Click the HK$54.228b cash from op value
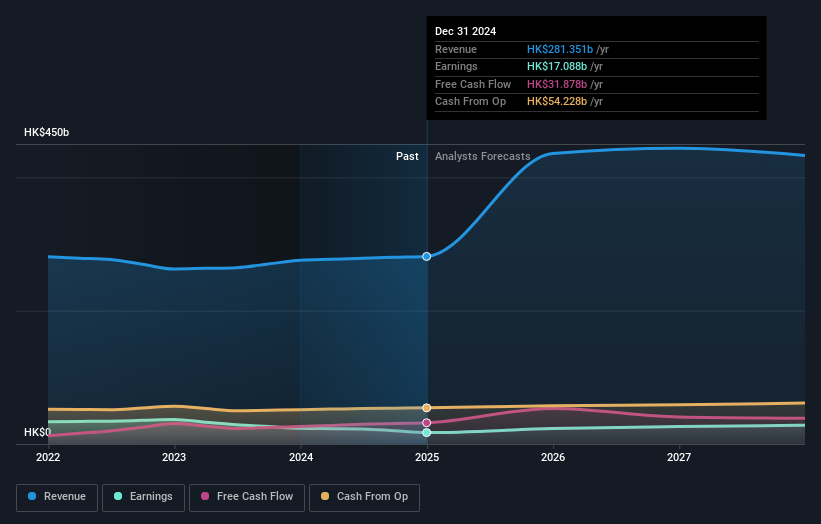The image size is (821, 524). pos(557,102)
